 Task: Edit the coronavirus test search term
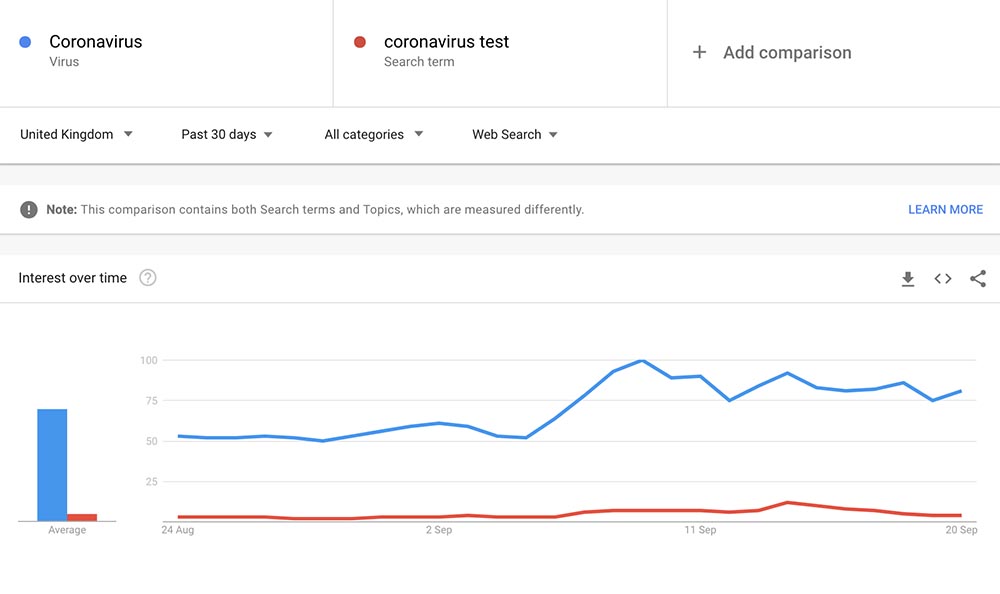click(x=446, y=42)
